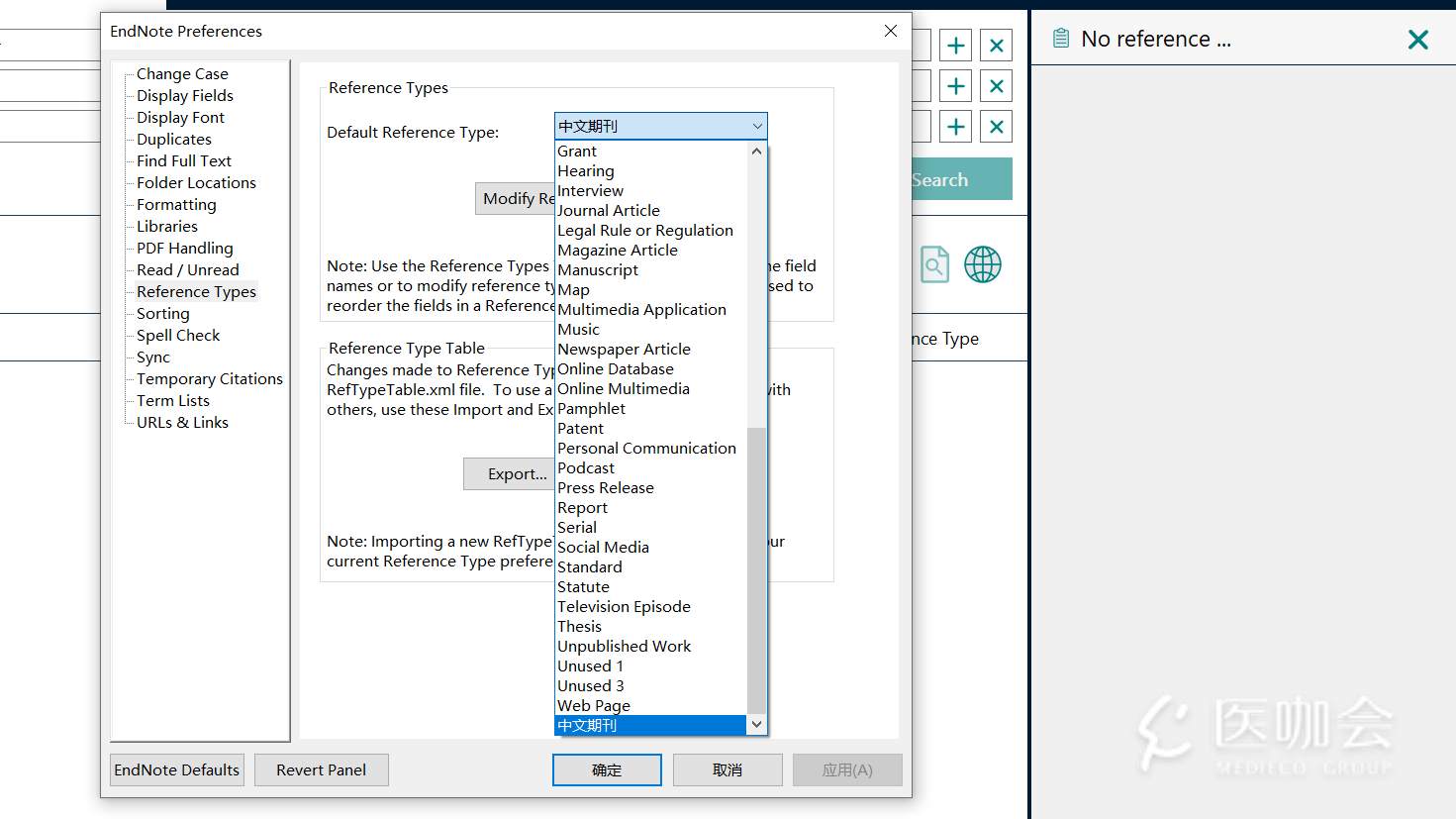Open Sync preferences

click(x=153, y=358)
